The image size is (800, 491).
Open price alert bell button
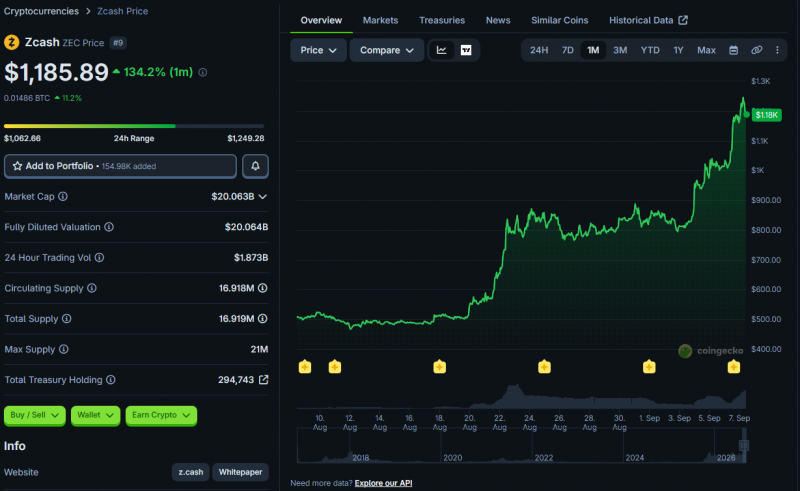[x=255, y=166]
